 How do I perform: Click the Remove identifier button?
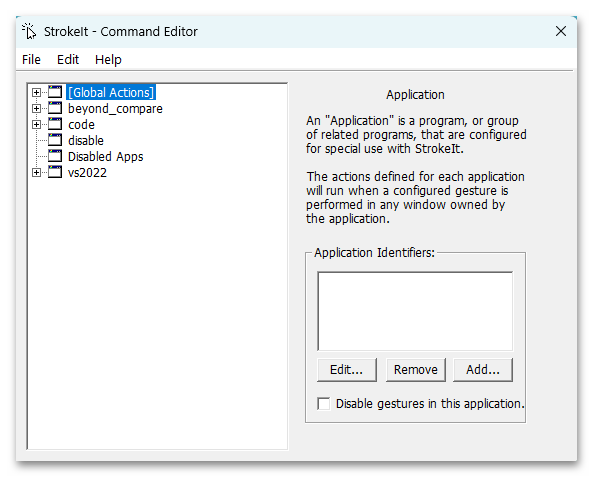coord(416,370)
